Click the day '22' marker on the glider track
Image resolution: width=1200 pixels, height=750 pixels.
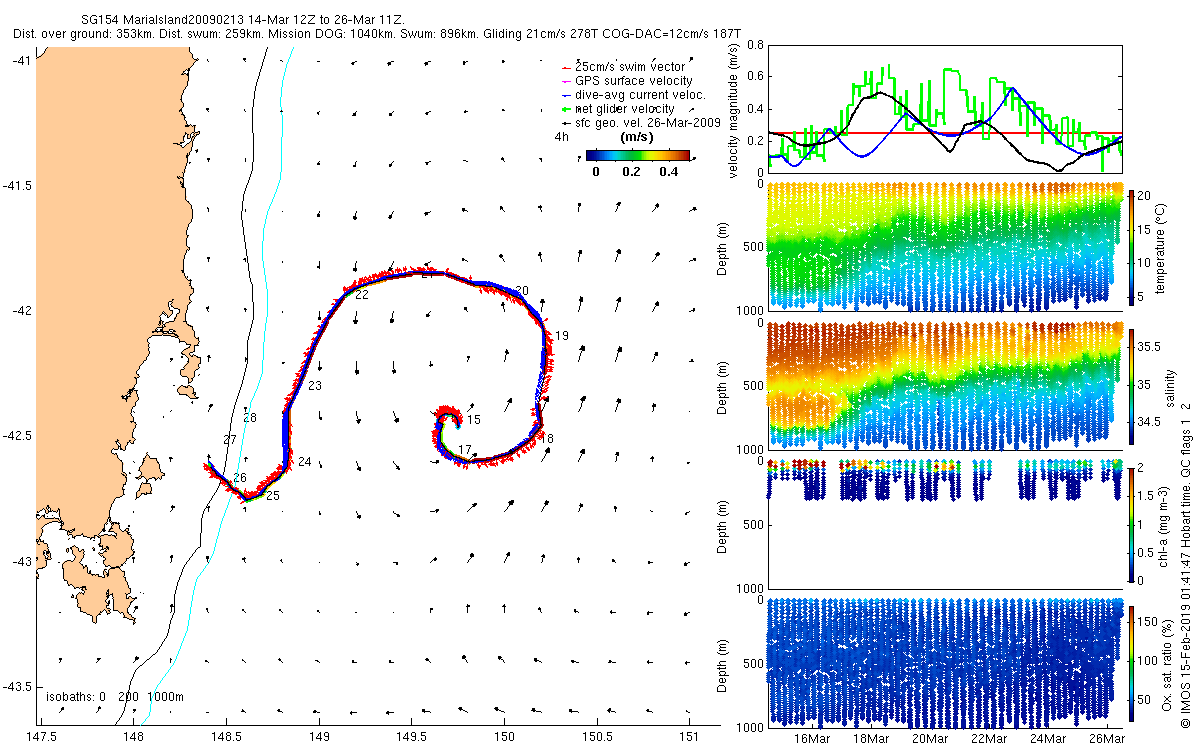click(361, 296)
